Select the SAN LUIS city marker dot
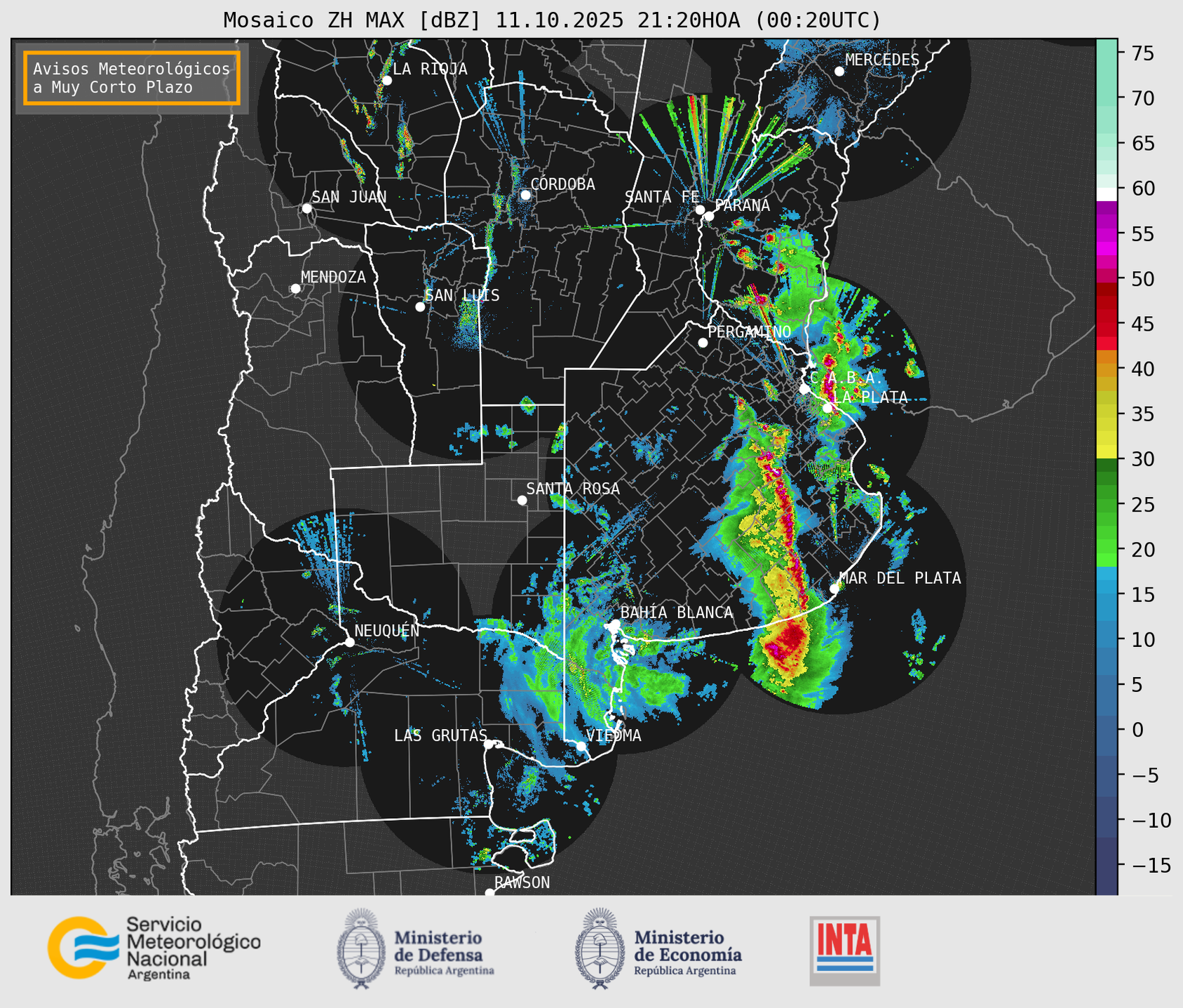 coord(420,307)
